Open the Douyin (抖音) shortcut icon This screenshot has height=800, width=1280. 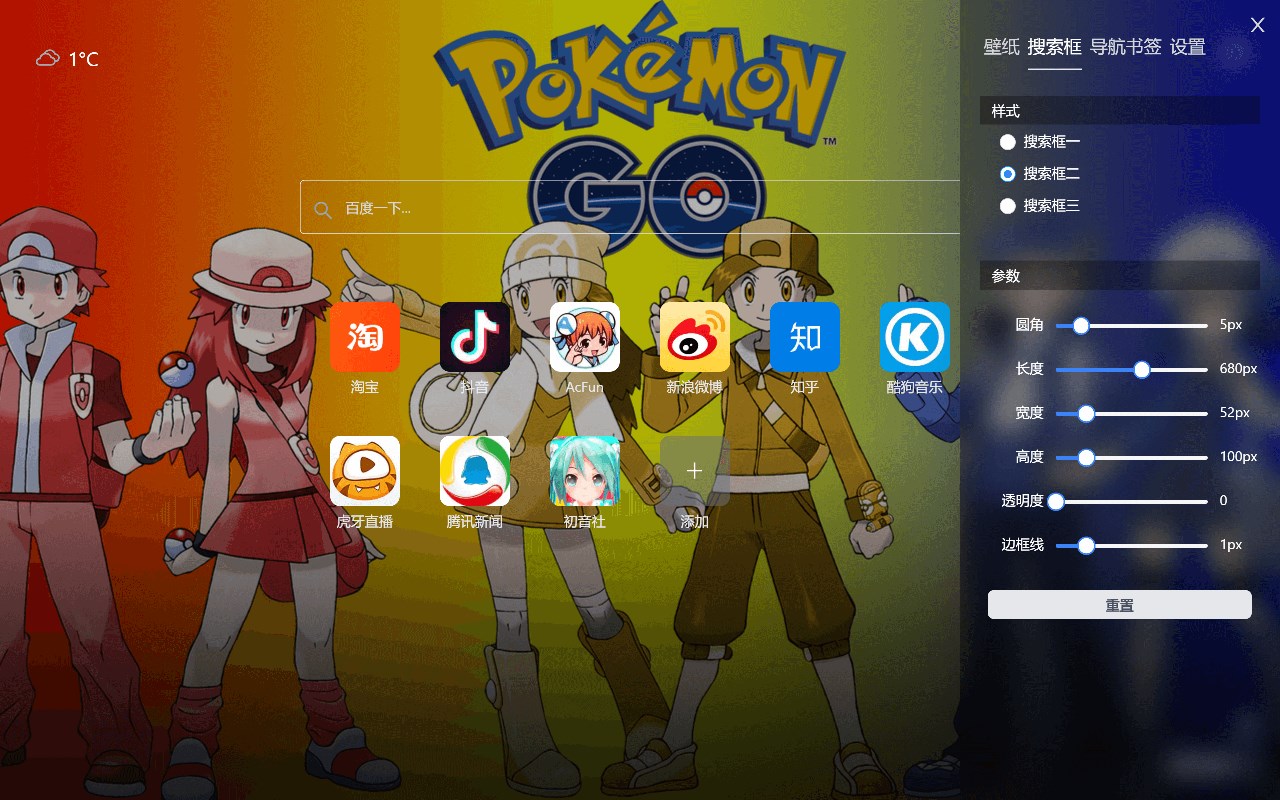coord(475,337)
